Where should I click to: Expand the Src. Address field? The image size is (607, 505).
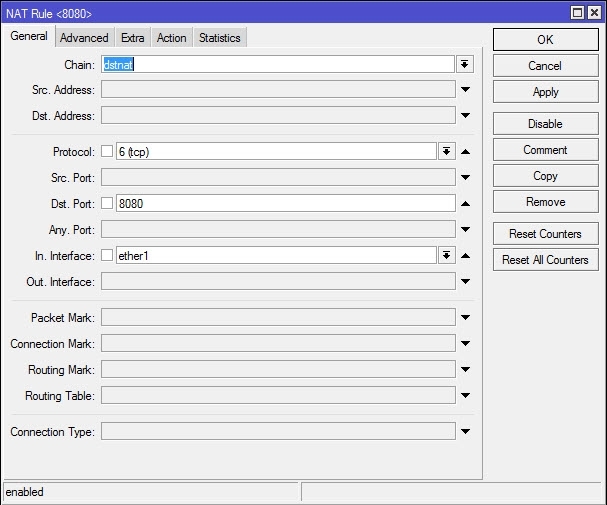coord(465,90)
